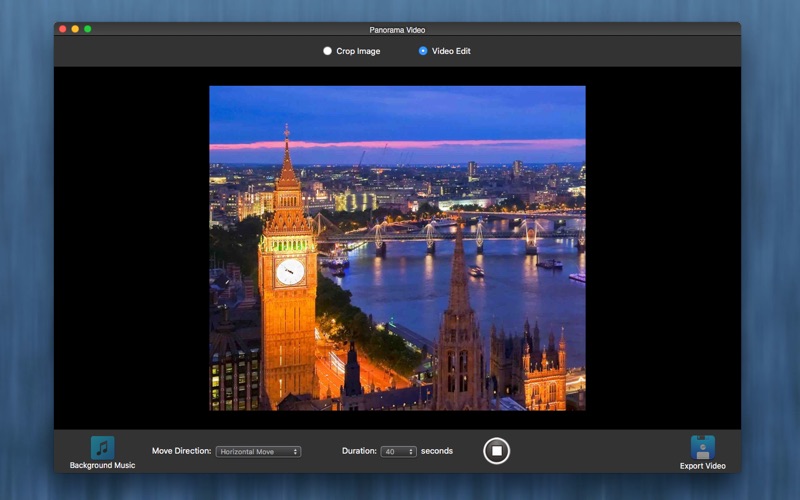The image size is (800, 500).
Task: Click the Move Direction label text
Action: (x=181, y=451)
